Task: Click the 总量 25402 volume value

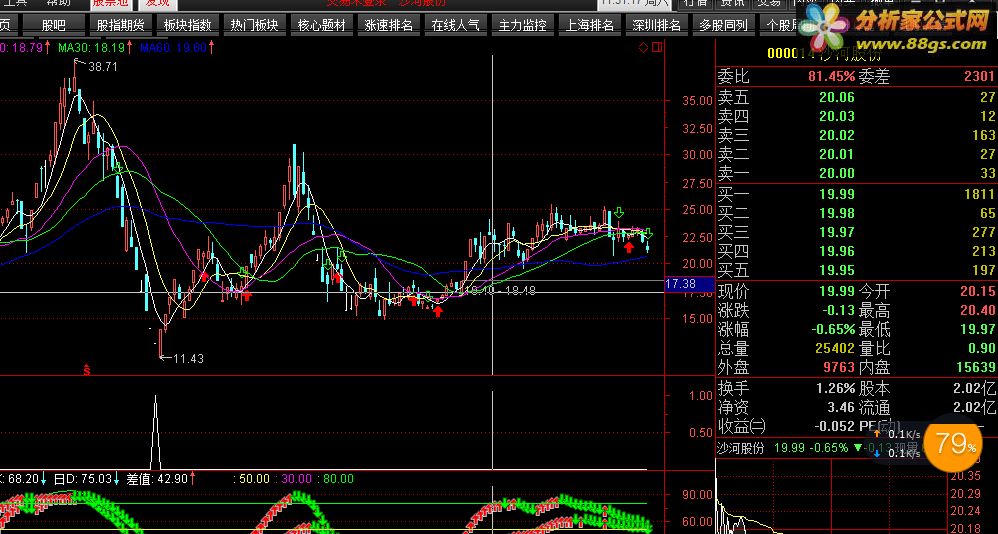Action: click(x=833, y=349)
